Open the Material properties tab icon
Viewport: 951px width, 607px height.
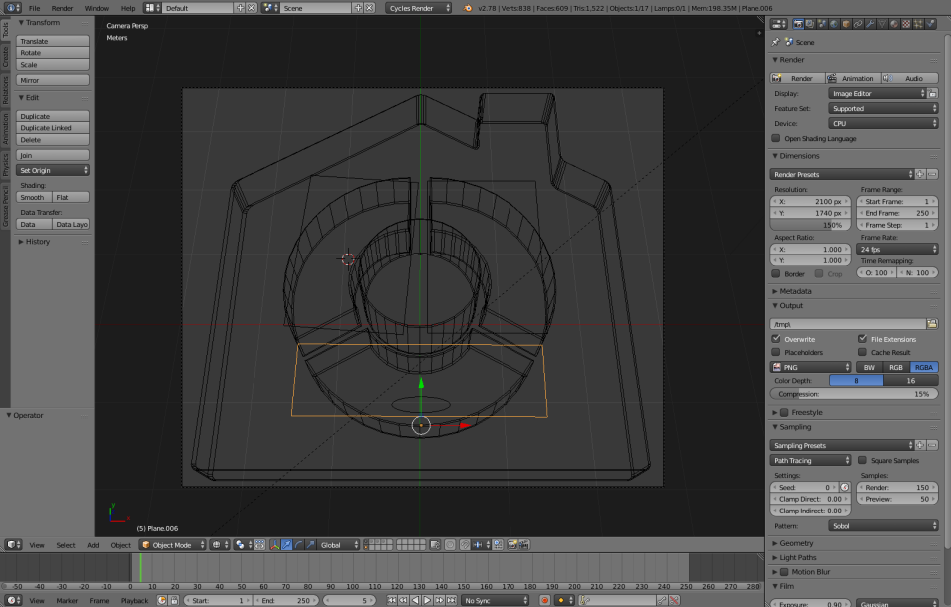(893, 23)
